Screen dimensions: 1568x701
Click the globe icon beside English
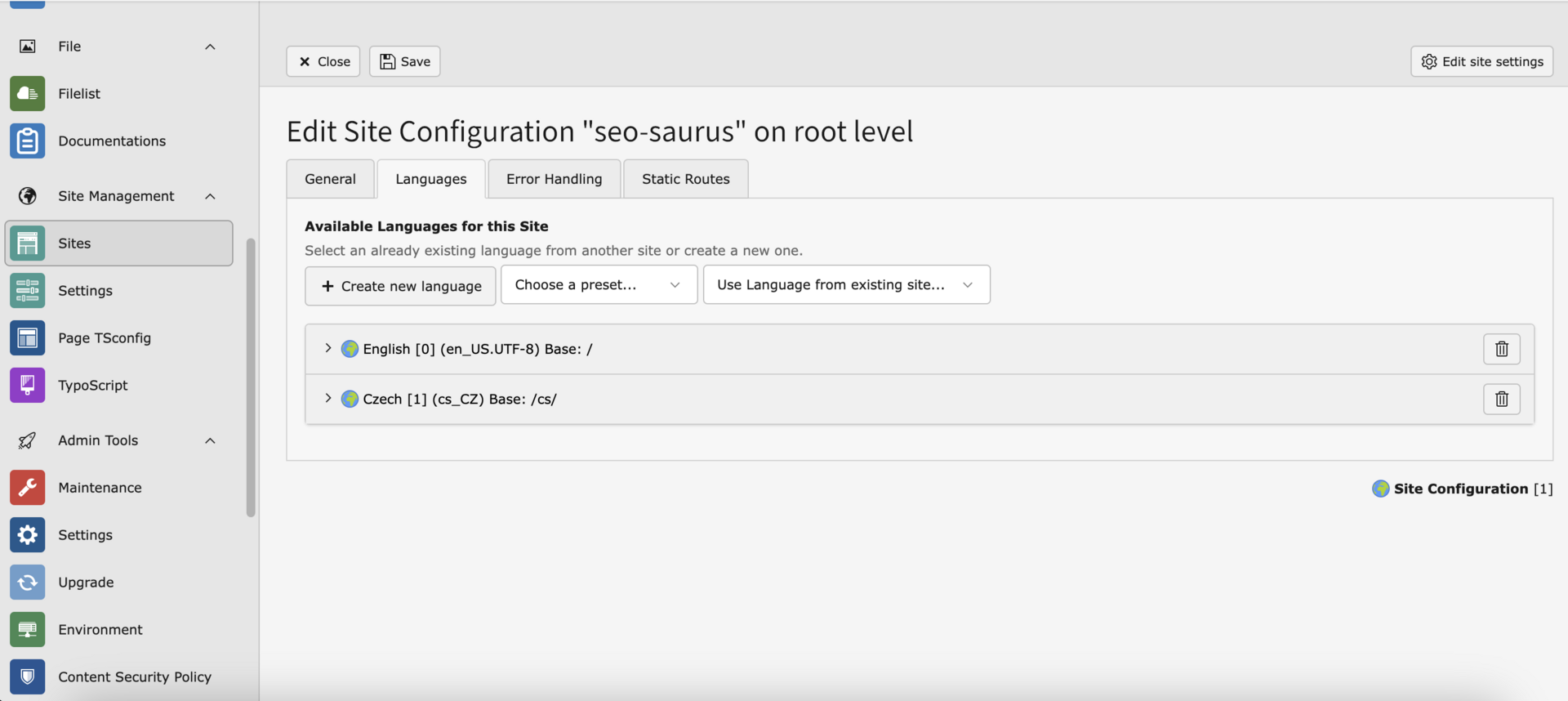(350, 349)
